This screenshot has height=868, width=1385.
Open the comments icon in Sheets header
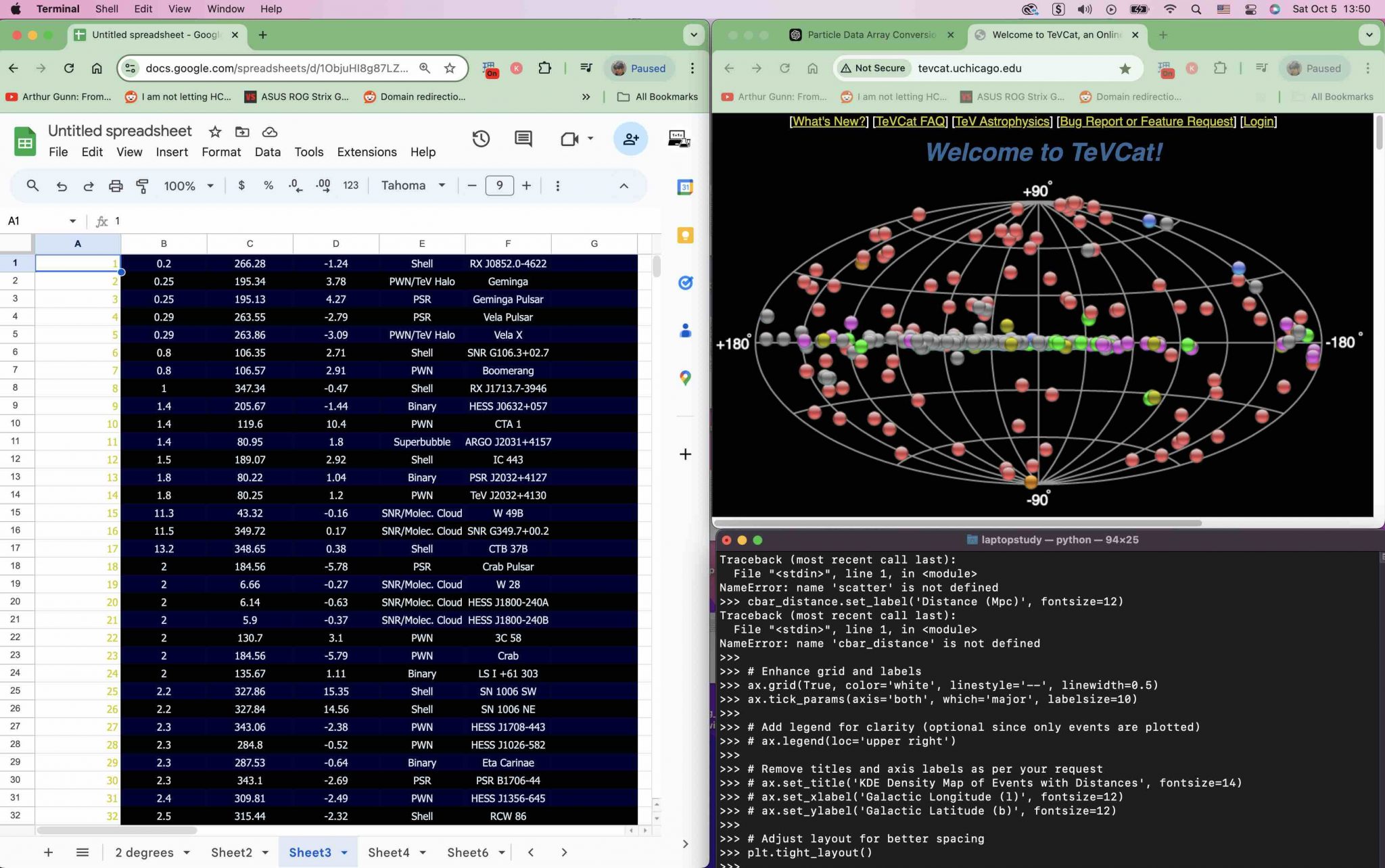(523, 139)
